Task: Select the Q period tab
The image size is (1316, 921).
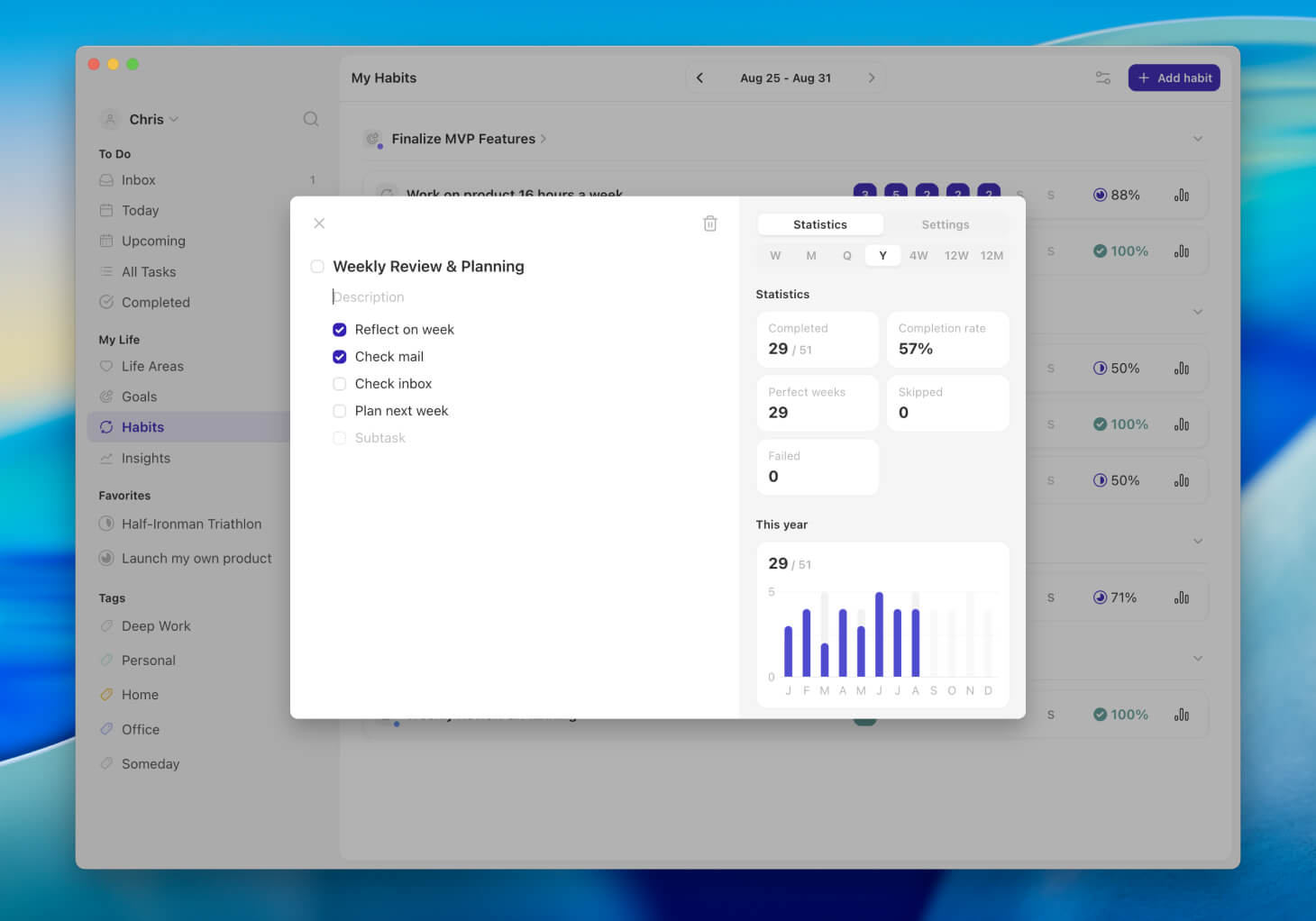Action: (847, 256)
